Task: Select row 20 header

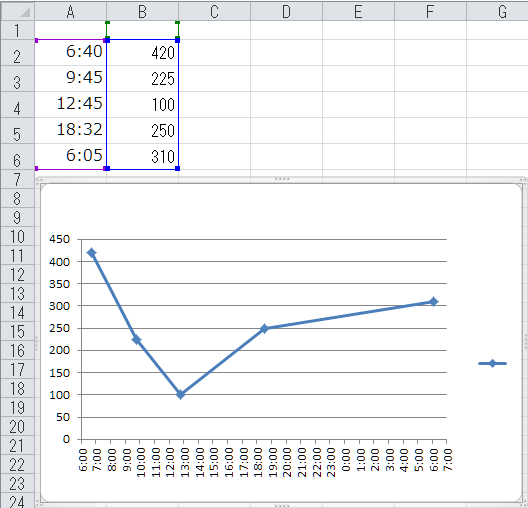Action: [18, 427]
